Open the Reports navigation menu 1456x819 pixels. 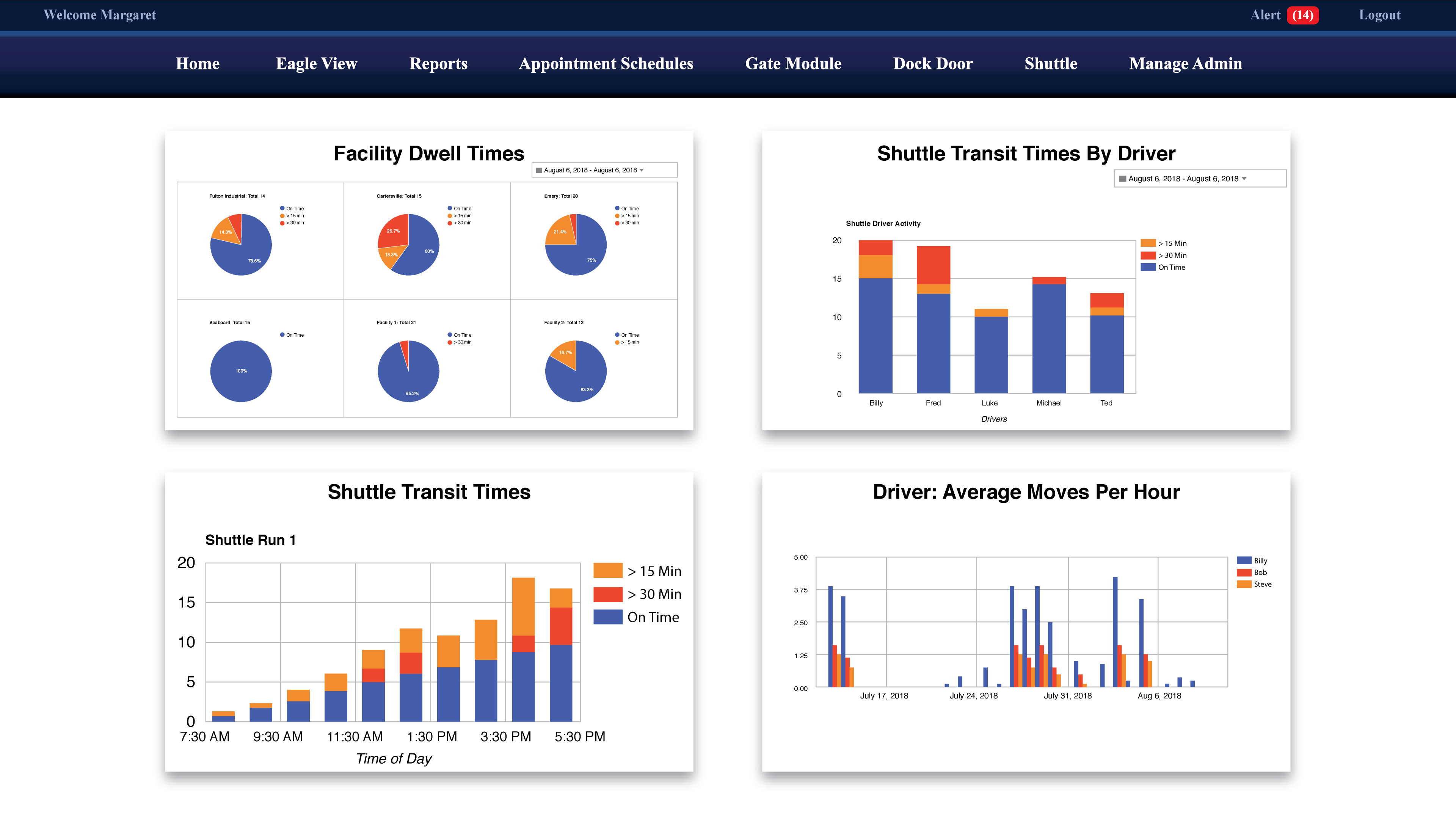[438, 63]
